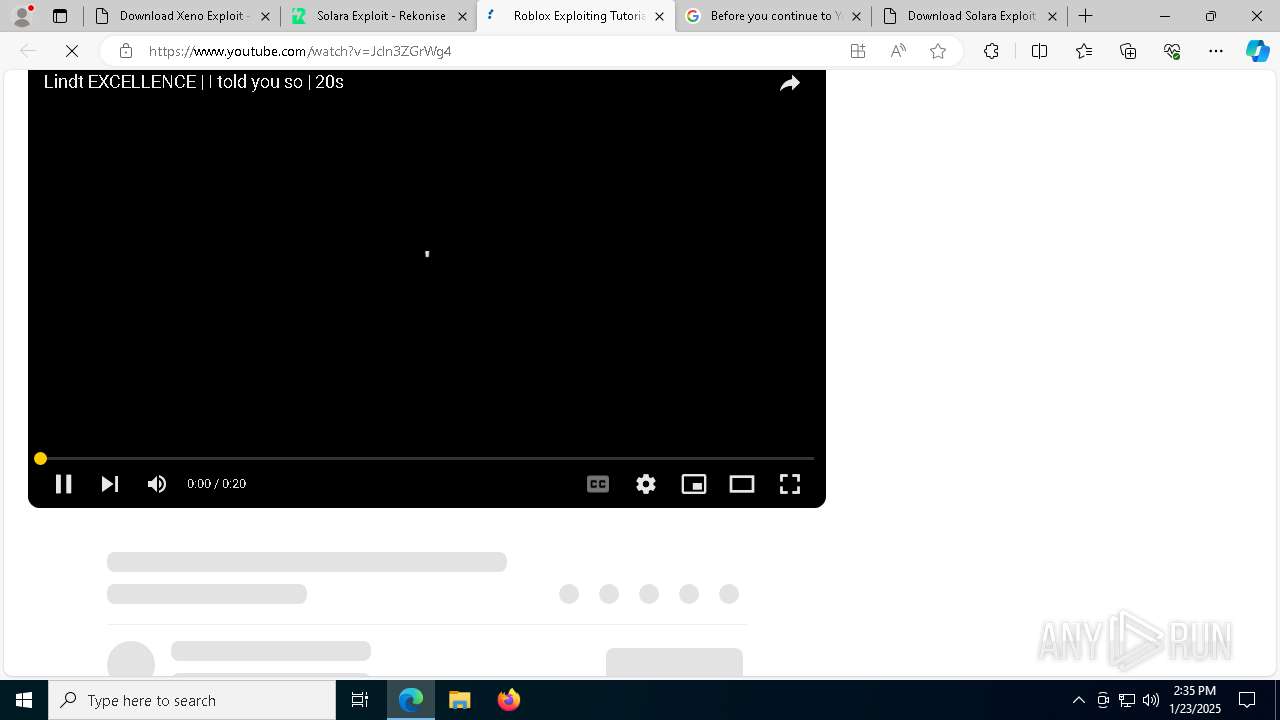The image size is (1280, 720).
Task: Open Collections panel
Action: coord(1128,51)
